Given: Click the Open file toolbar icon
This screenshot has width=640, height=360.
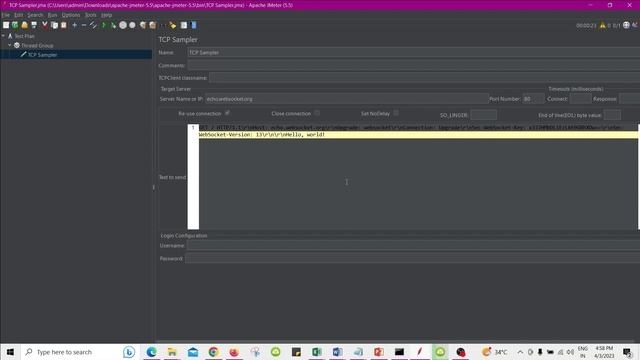Looking at the screenshot, I should pyautogui.click(x=24, y=25).
